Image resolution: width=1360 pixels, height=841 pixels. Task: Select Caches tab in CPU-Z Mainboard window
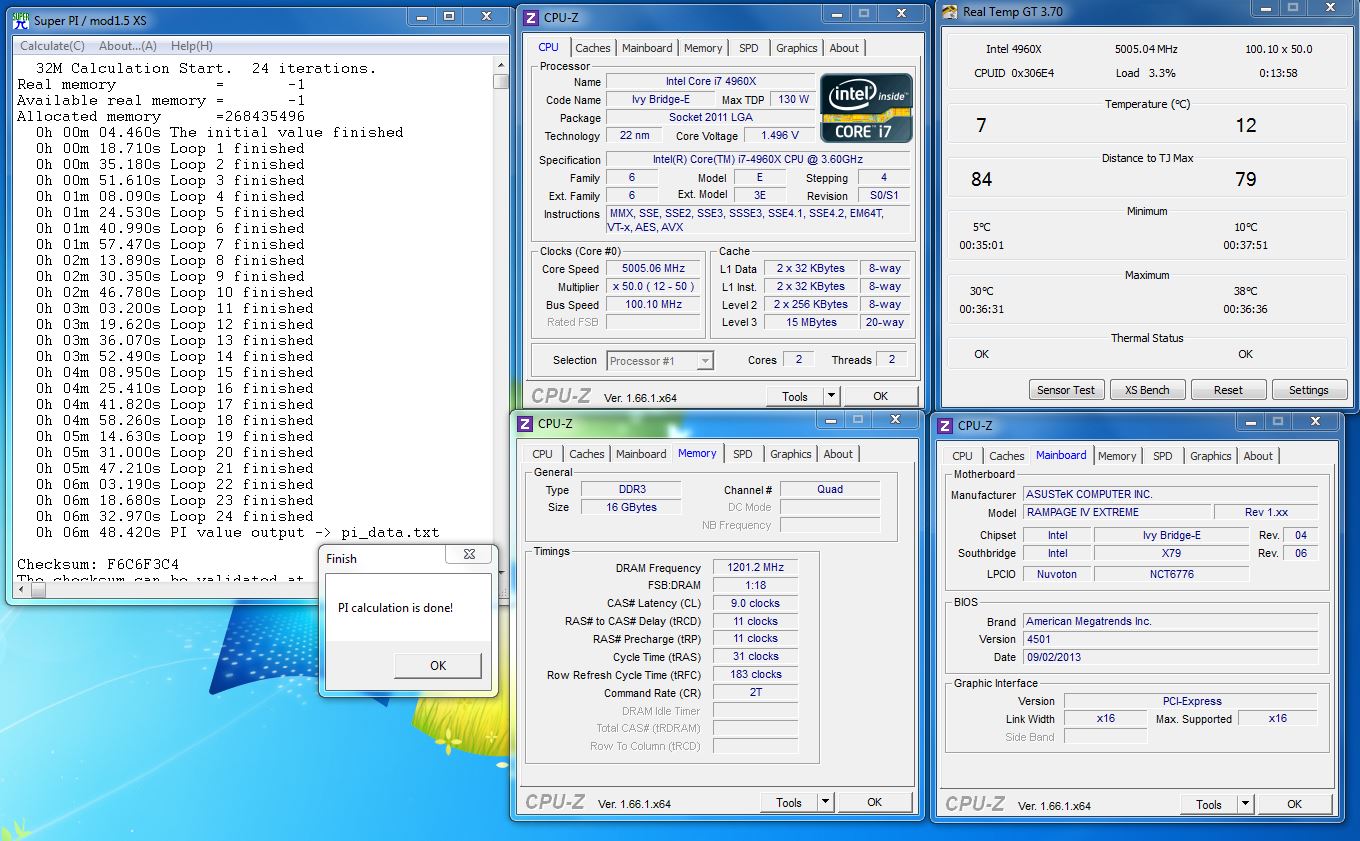[x=1007, y=456]
